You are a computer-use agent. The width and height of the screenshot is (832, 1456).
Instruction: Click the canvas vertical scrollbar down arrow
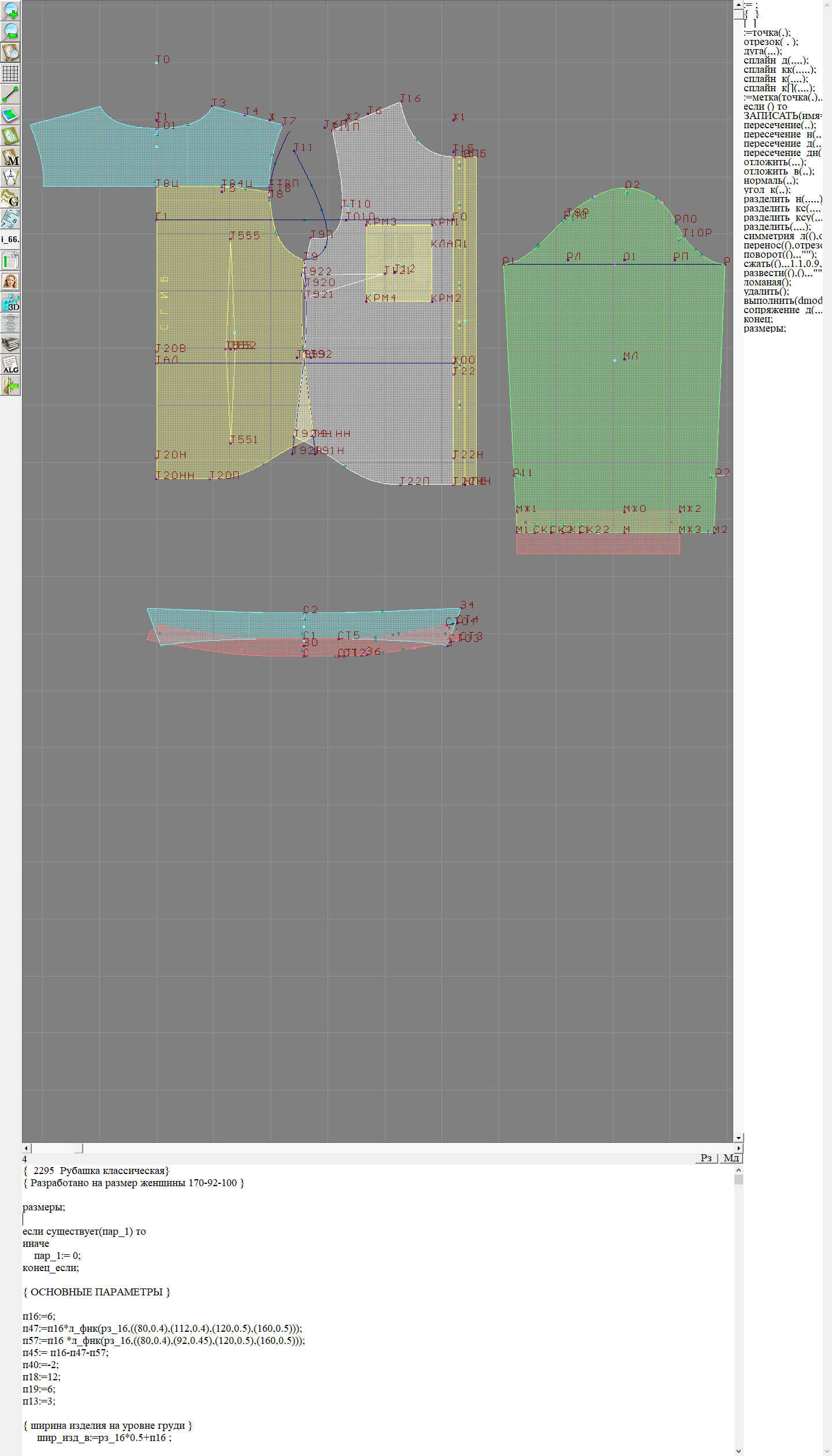[x=738, y=1138]
